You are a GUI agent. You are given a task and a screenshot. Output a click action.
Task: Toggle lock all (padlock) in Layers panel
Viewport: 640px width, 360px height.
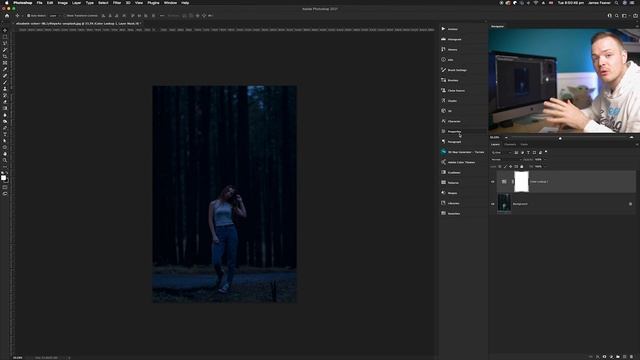click(521, 167)
